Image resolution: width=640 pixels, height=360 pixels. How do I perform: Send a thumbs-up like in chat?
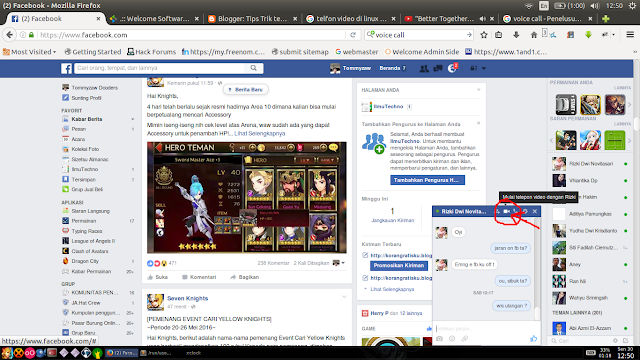533,339
